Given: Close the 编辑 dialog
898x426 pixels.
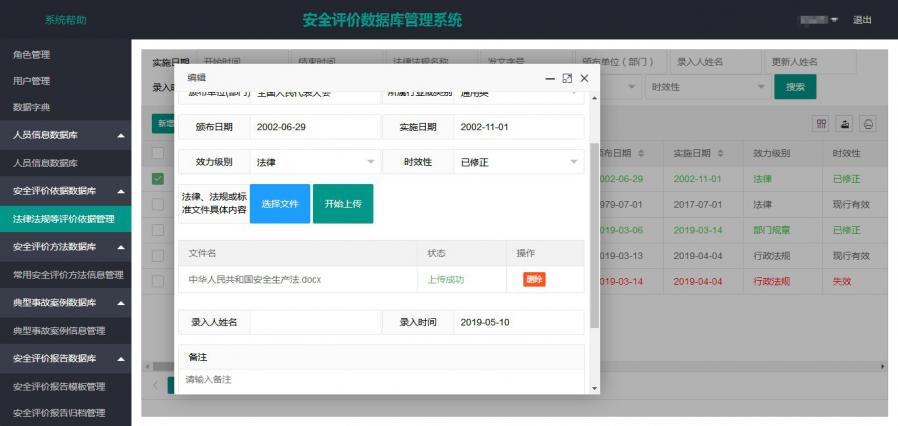Looking at the screenshot, I should [x=585, y=78].
